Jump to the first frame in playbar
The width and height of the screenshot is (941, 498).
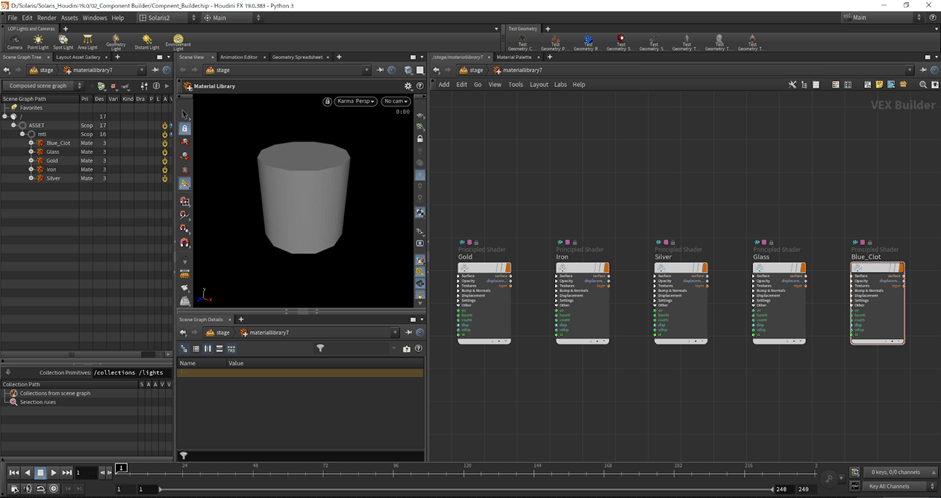point(14,472)
